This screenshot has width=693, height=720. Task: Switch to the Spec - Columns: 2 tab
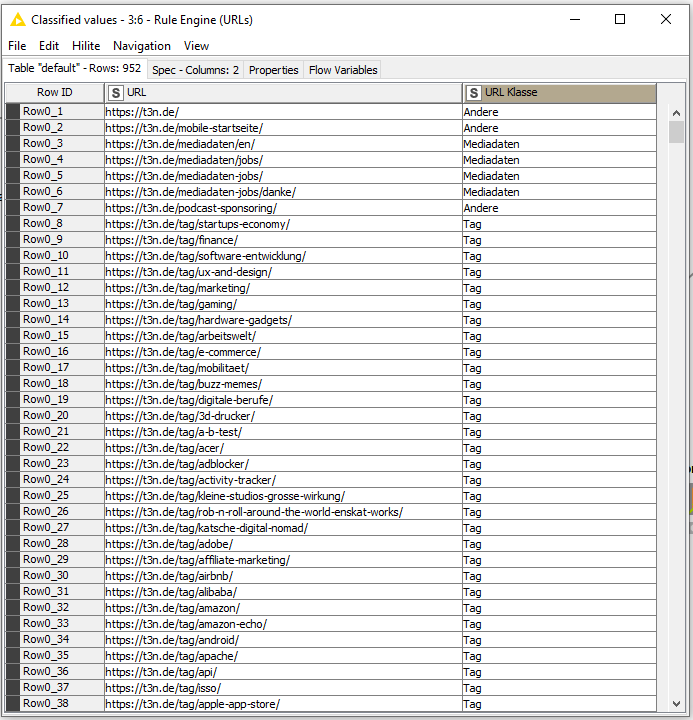coord(196,70)
